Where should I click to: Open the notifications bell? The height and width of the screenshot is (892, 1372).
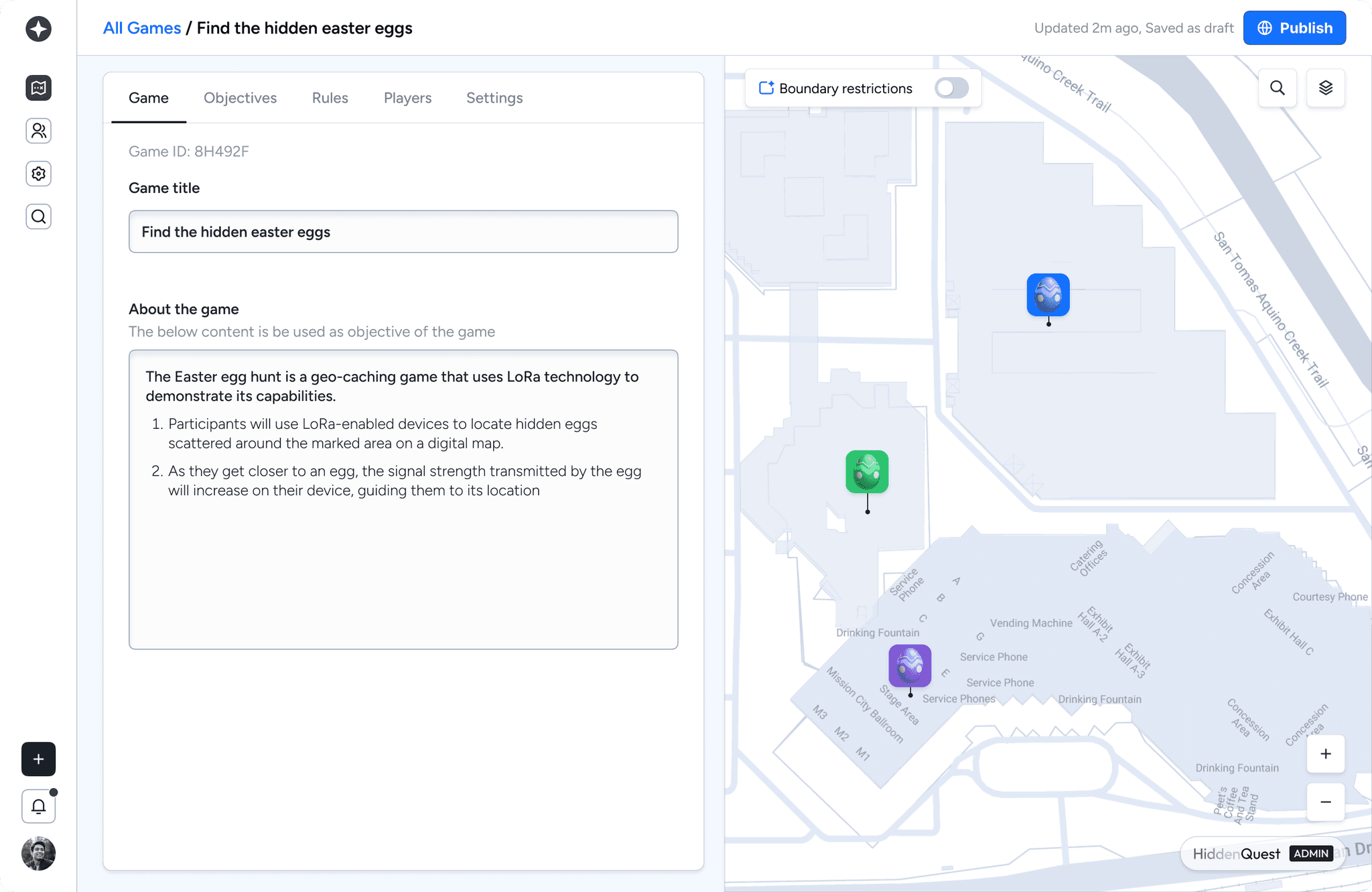coord(38,806)
